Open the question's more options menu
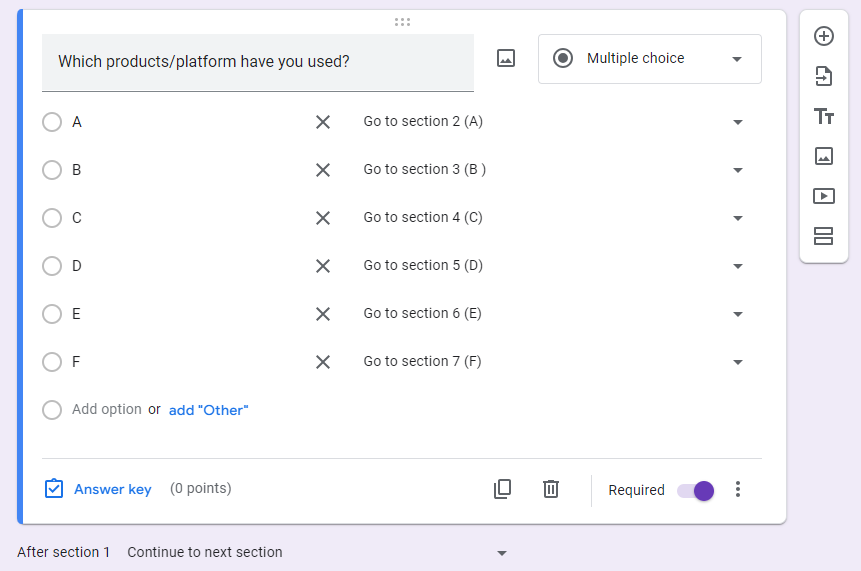 [x=738, y=489]
